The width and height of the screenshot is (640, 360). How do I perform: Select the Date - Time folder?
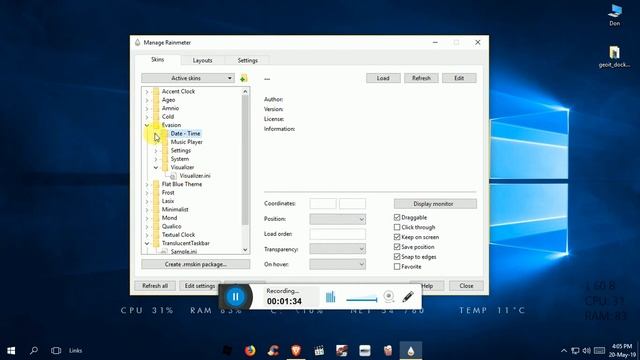(185, 133)
